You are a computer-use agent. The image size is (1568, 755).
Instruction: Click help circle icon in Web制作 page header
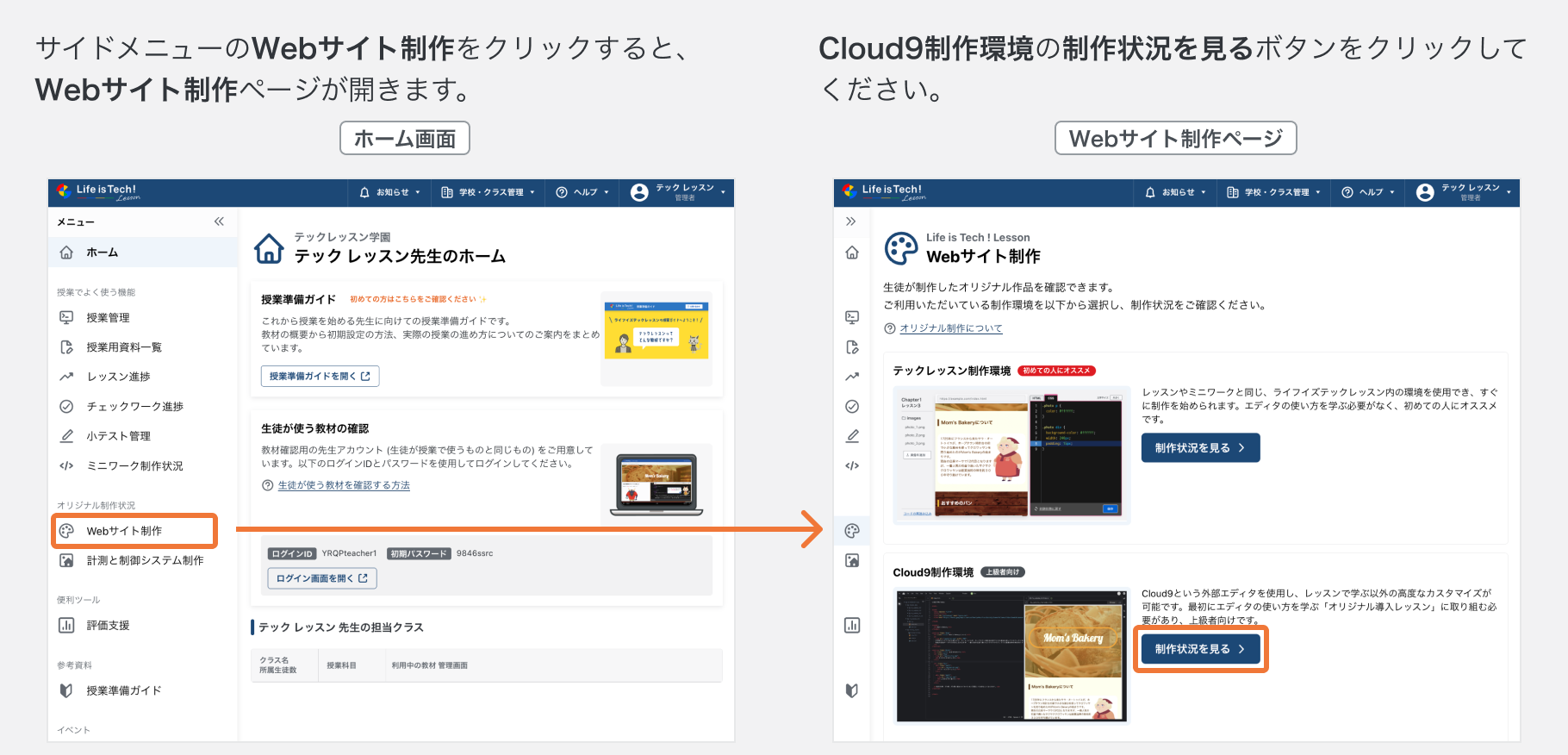(x=1347, y=192)
